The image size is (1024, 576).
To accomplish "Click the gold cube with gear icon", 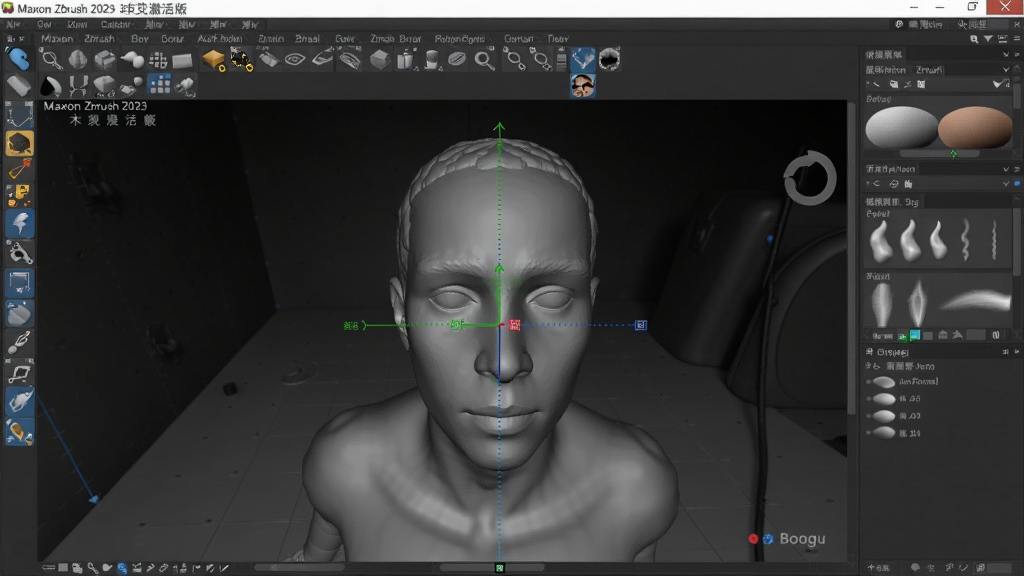I will 214,60.
